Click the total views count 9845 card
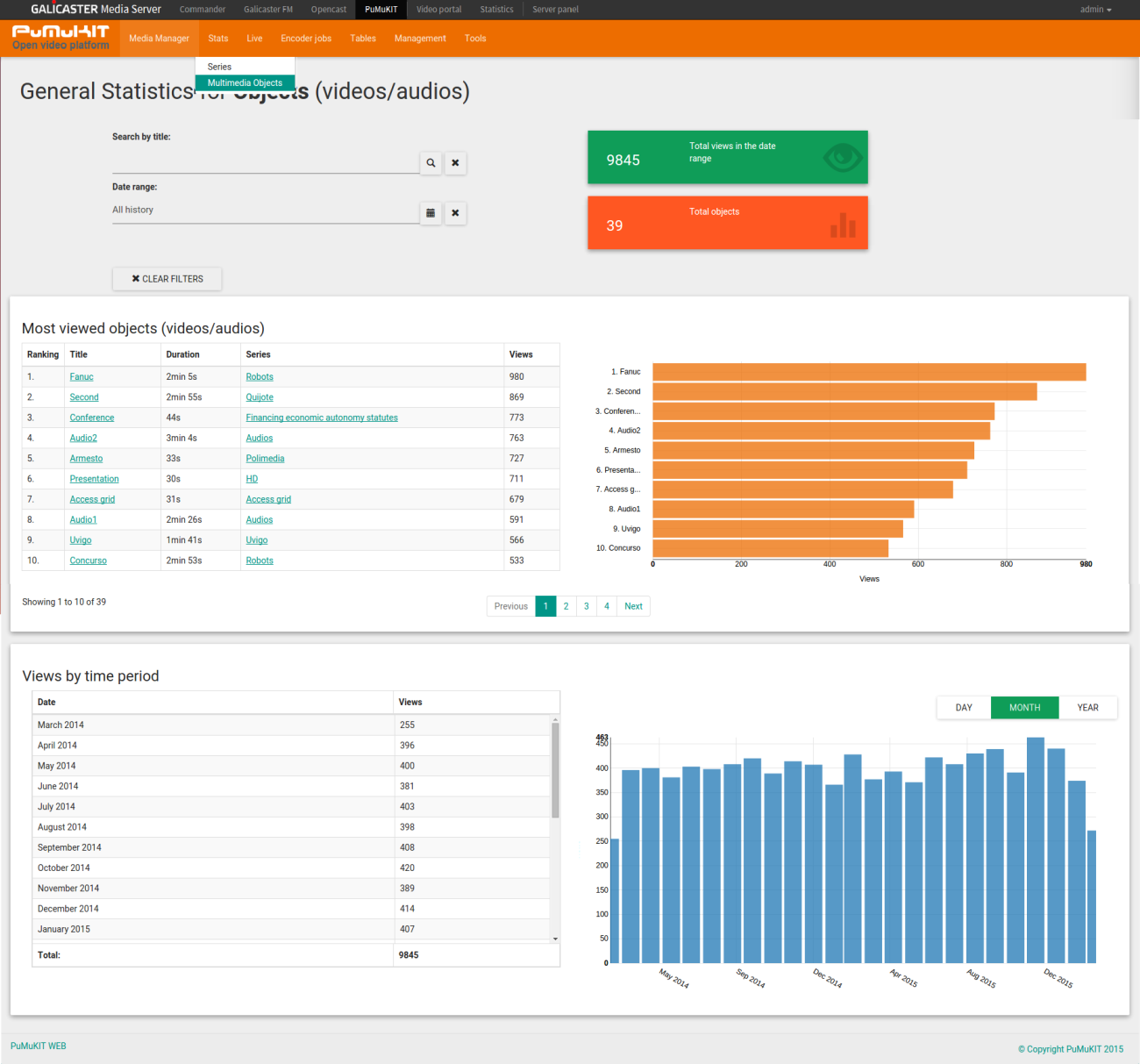The image size is (1140, 1064). (x=728, y=157)
